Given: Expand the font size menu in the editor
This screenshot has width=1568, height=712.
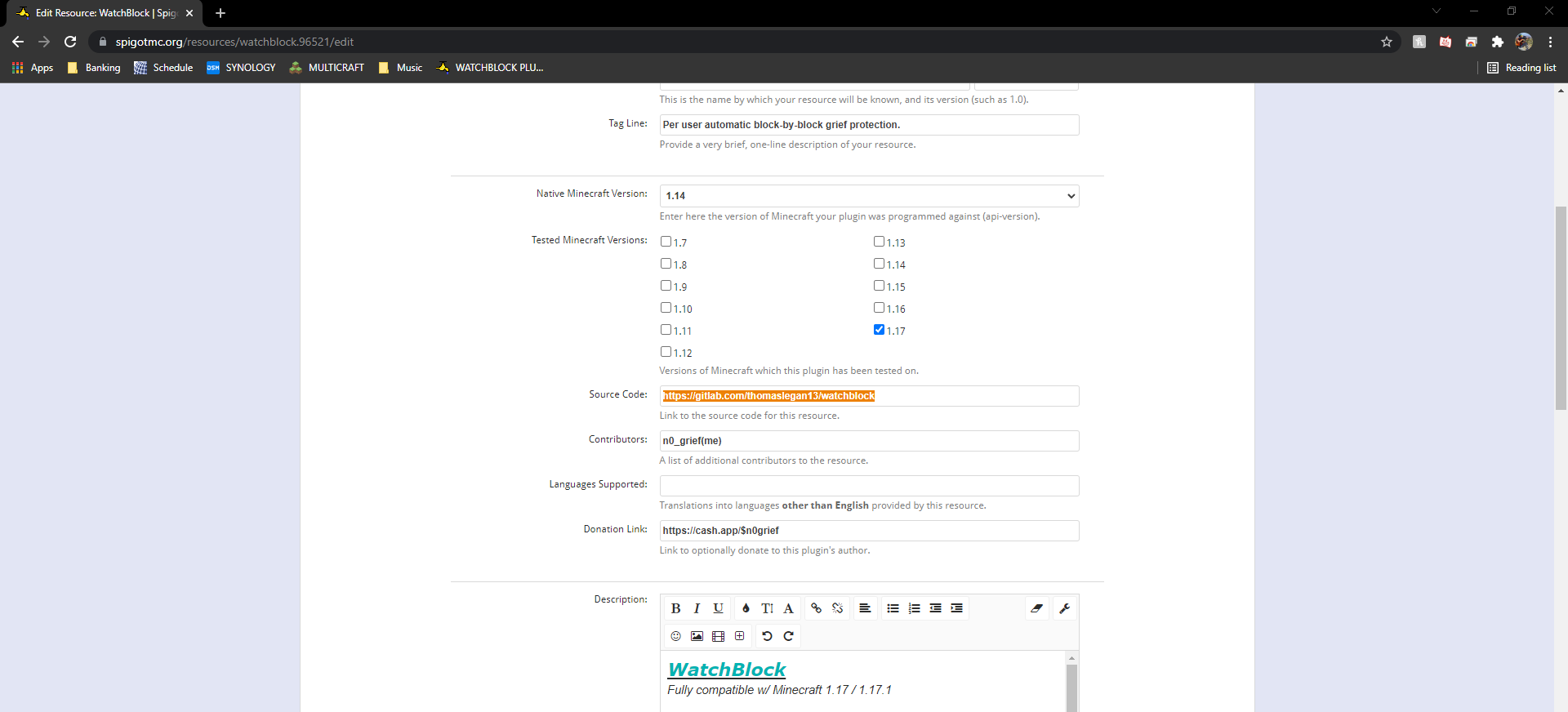Looking at the screenshot, I should point(767,608).
